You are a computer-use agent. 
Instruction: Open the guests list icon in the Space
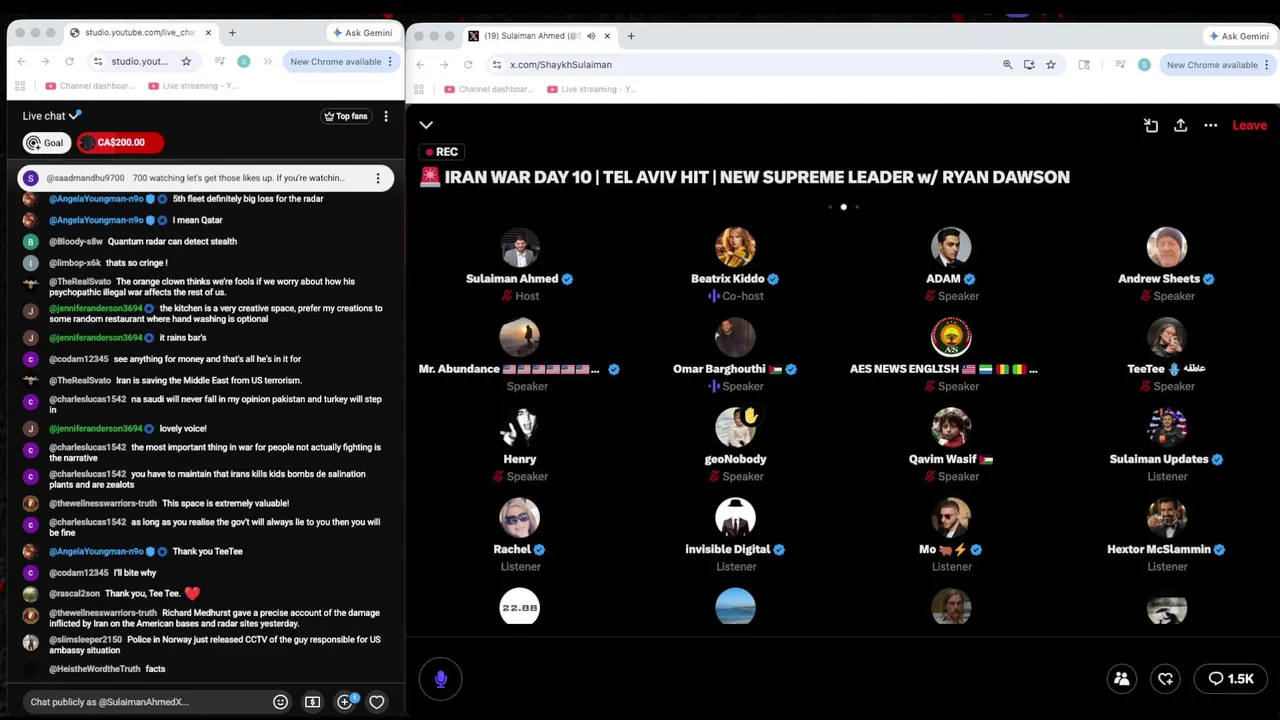pos(1122,679)
